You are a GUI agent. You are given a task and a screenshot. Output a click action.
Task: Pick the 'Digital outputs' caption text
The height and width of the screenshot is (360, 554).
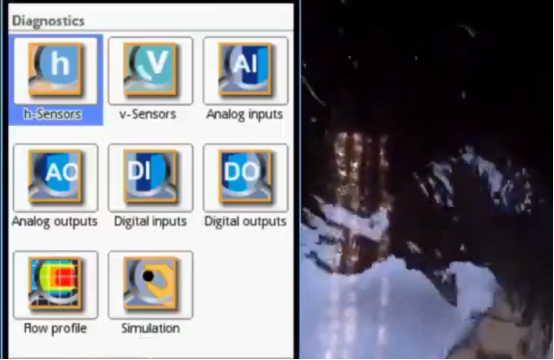245,222
